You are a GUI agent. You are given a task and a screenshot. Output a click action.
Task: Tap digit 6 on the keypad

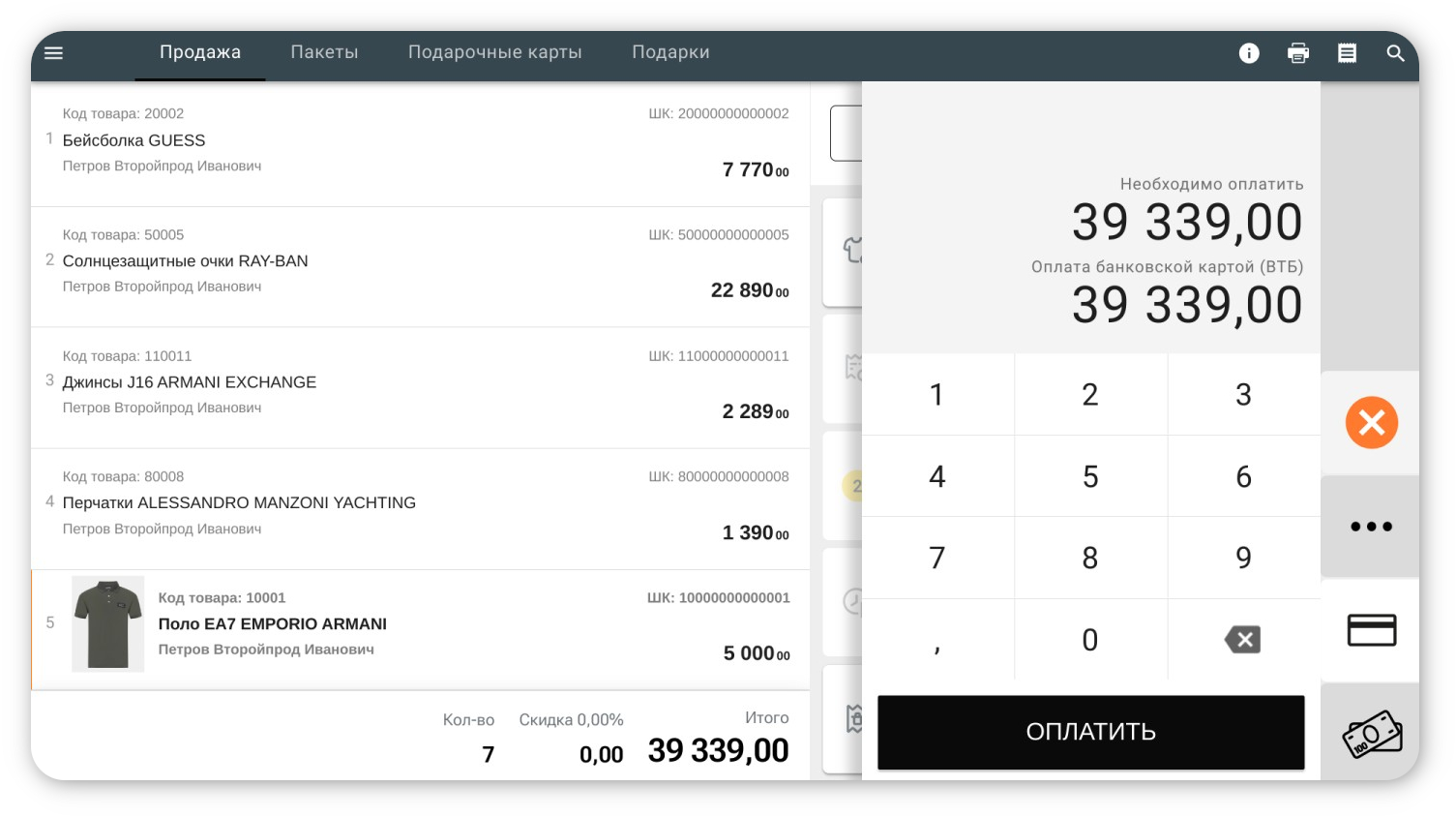[x=1244, y=476]
